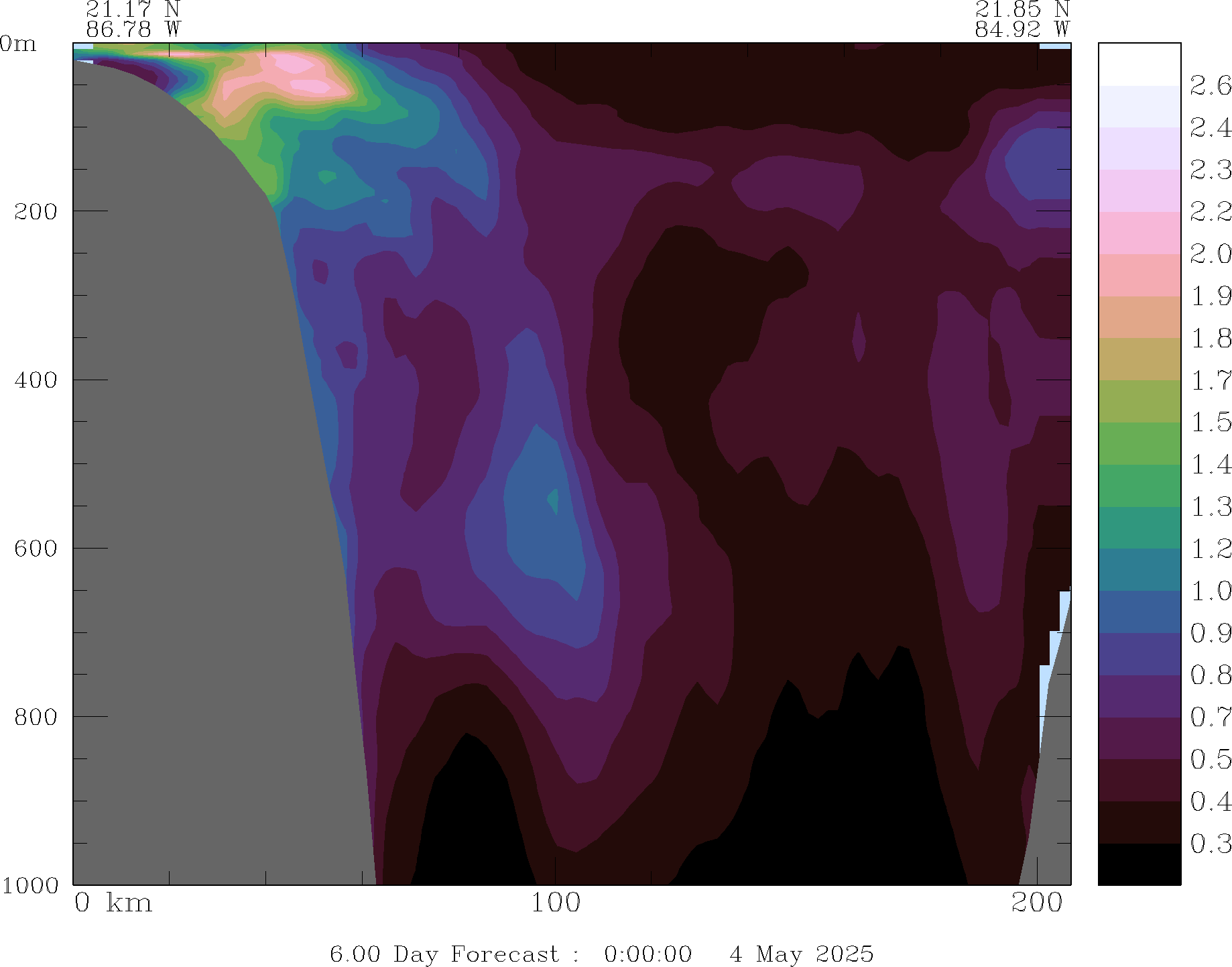Click the colorbar band between 1.7 and 1.8
This screenshot has width=1232, height=967.
[x=1139, y=359]
